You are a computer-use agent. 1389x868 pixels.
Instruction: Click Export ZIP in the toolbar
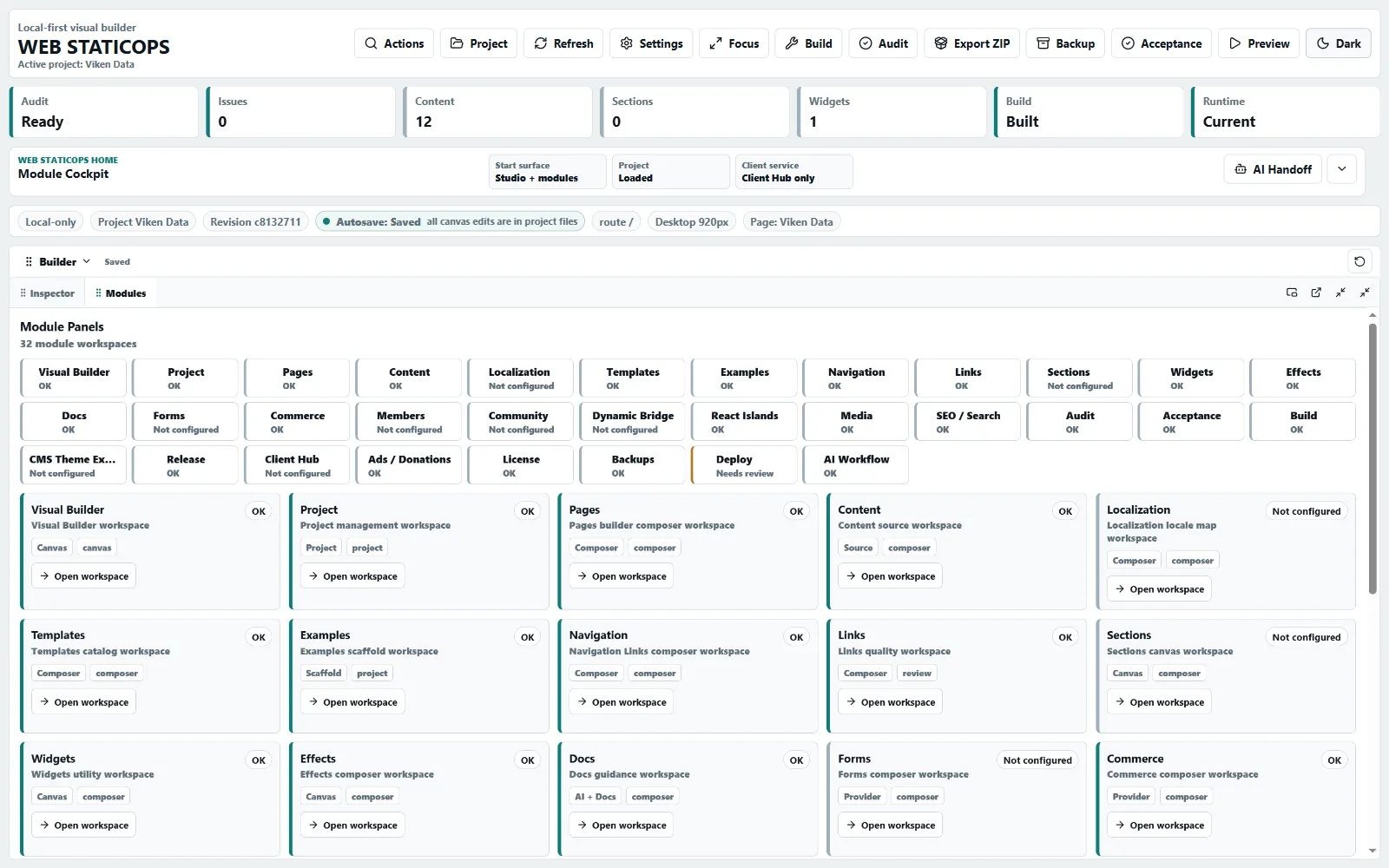coord(971,43)
